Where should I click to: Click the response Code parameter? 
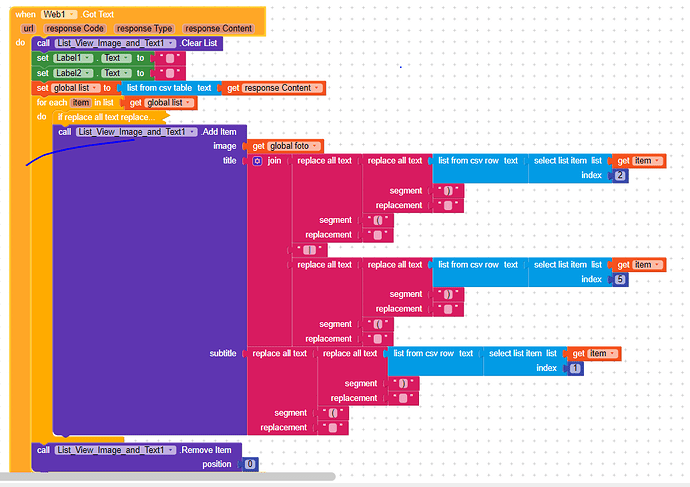[x=75, y=29]
